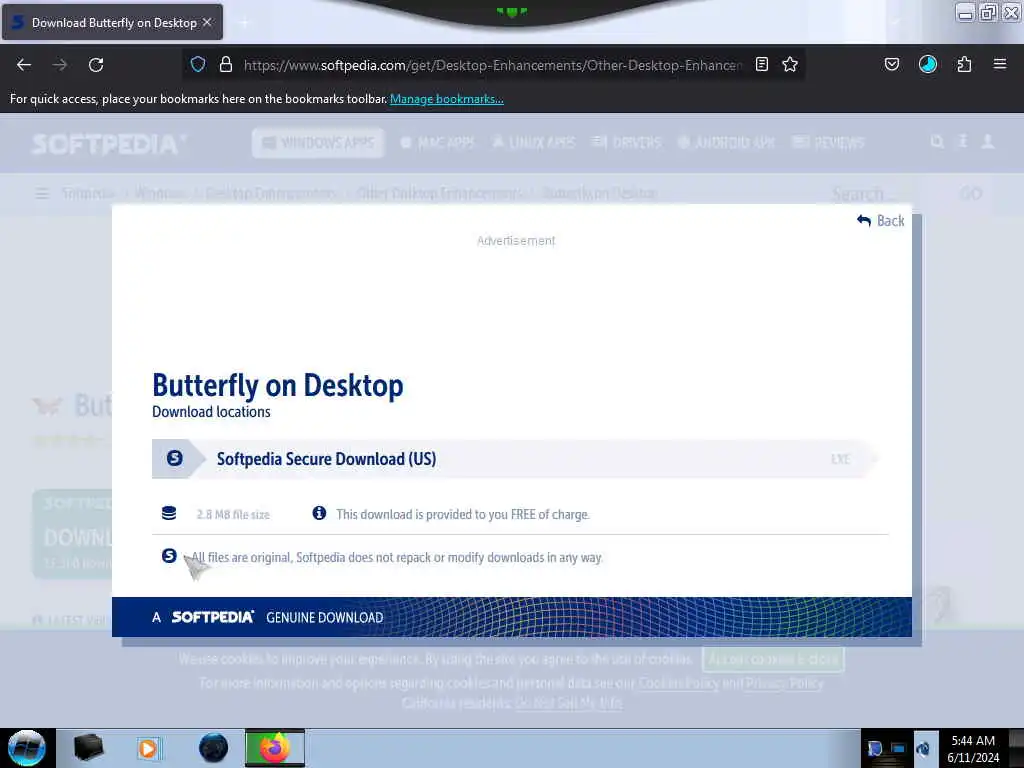1024x768 pixels.
Task: Open media player icon in taskbar
Action: tap(148, 748)
